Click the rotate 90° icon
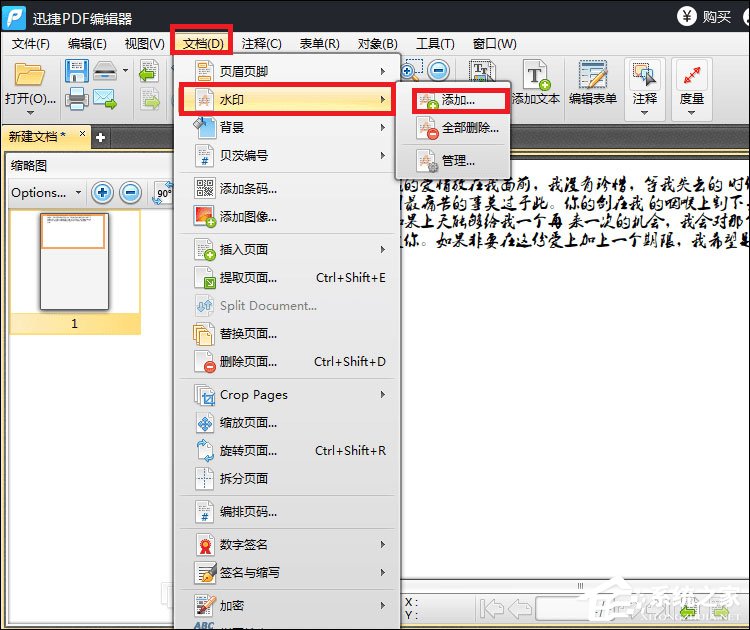Screen dimensions: 750x630 164,193
